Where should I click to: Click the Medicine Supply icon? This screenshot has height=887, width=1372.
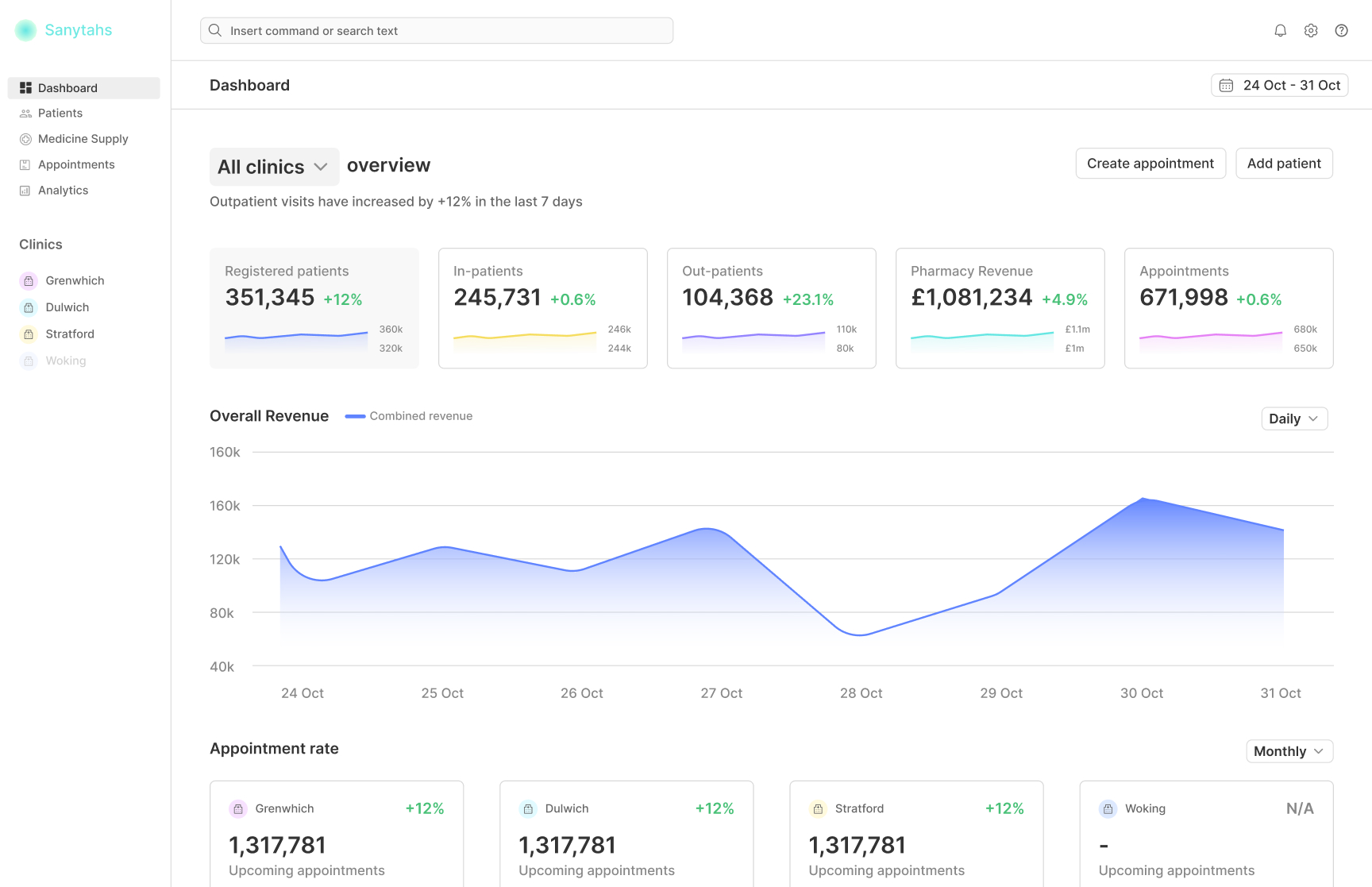click(25, 139)
